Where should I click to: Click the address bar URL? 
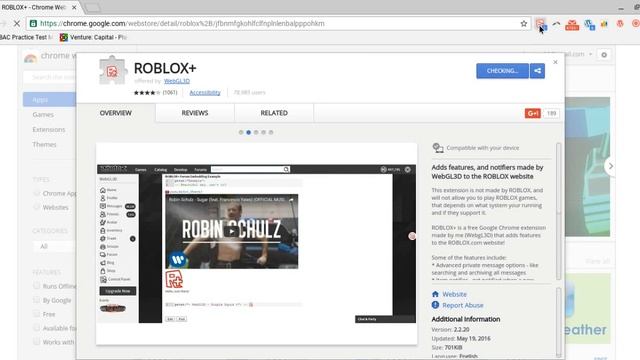coord(182,24)
